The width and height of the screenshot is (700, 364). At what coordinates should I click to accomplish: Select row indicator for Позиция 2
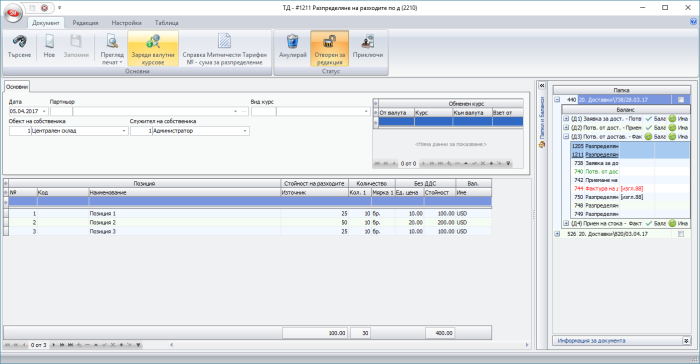[x=6, y=222]
